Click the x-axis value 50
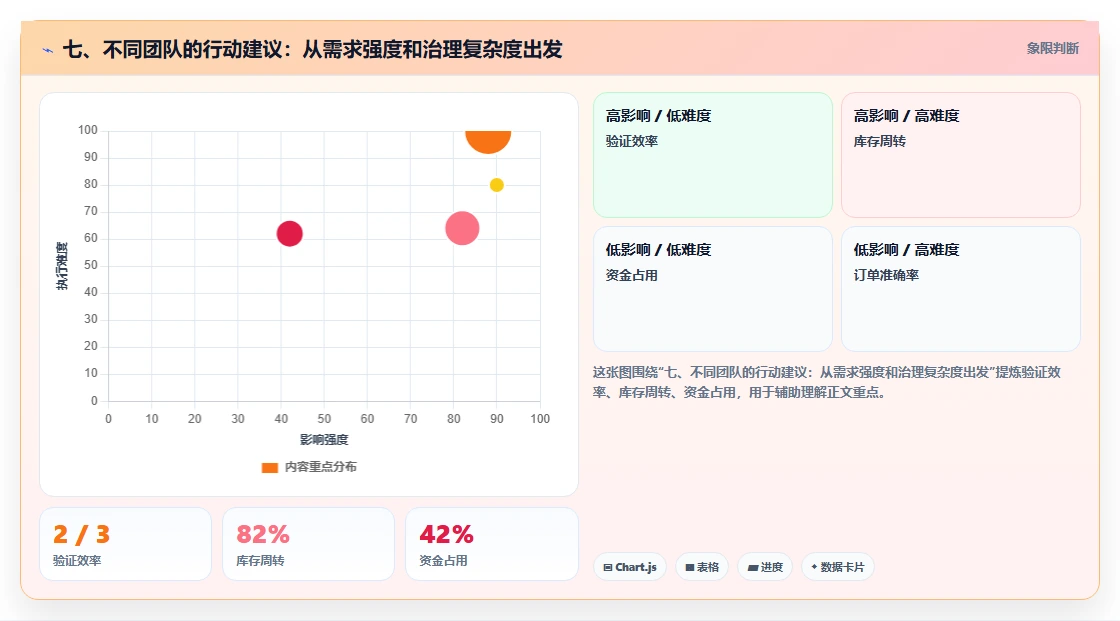This screenshot has width=1120, height=621. click(x=324, y=419)
